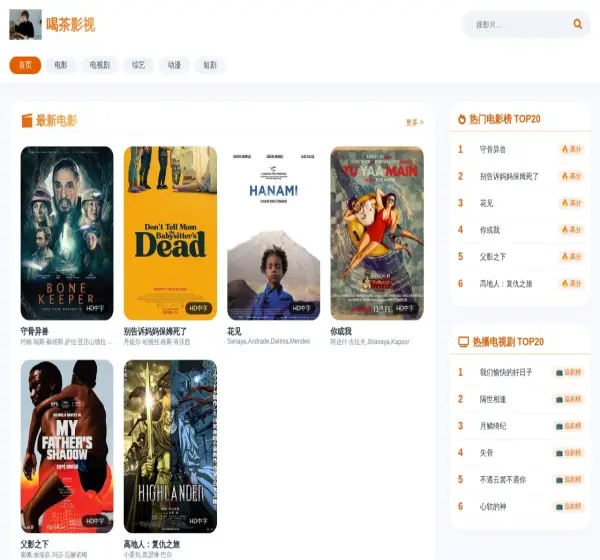Click 高地人：复仇之旅 title under poster
This screenshot has width=600, height=560.
tap(152, 544)
